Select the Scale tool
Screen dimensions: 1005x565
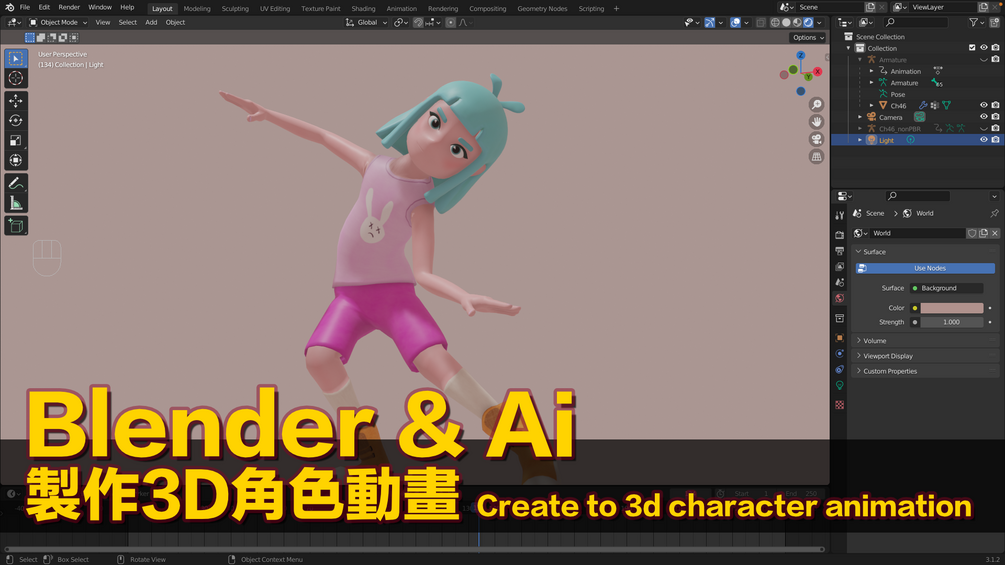point(16,140)
